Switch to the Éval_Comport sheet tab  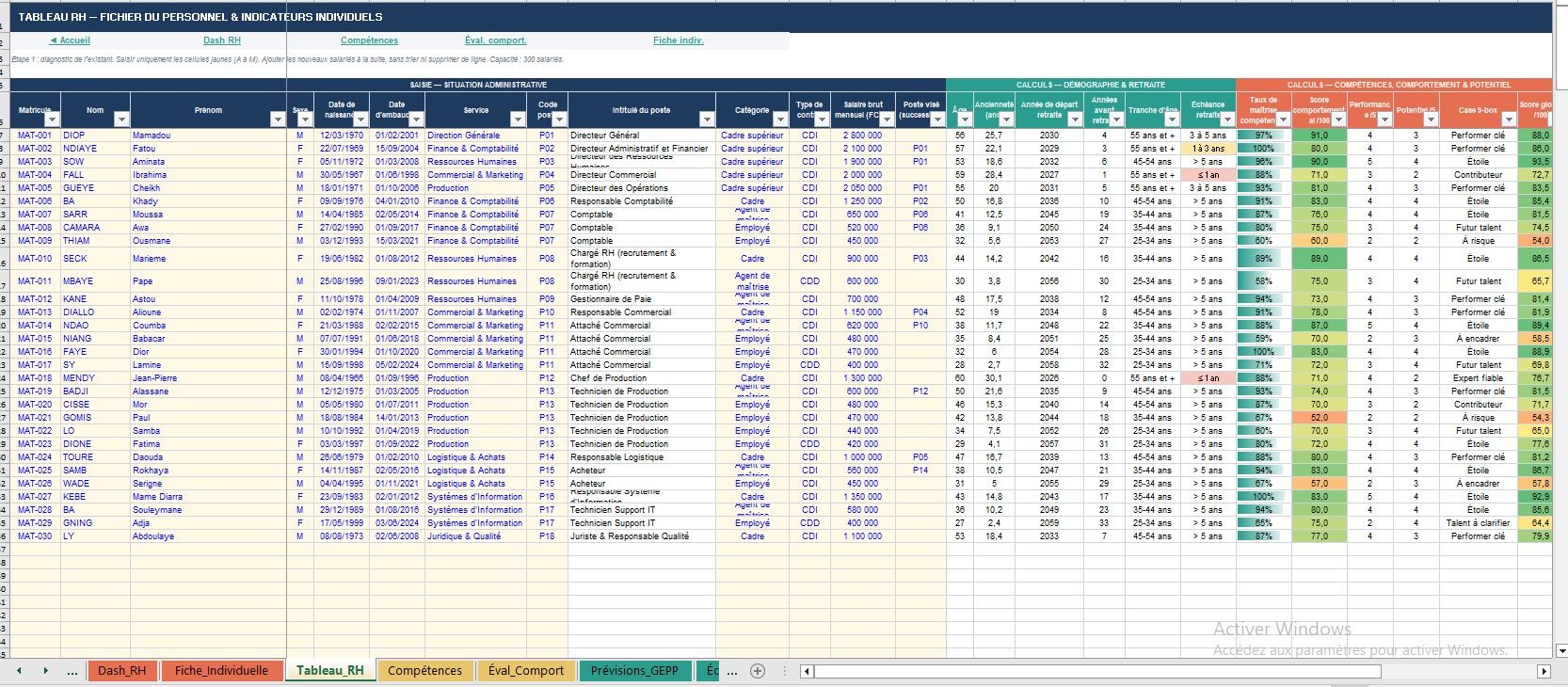pyautogui.click(x=526, y=671)
